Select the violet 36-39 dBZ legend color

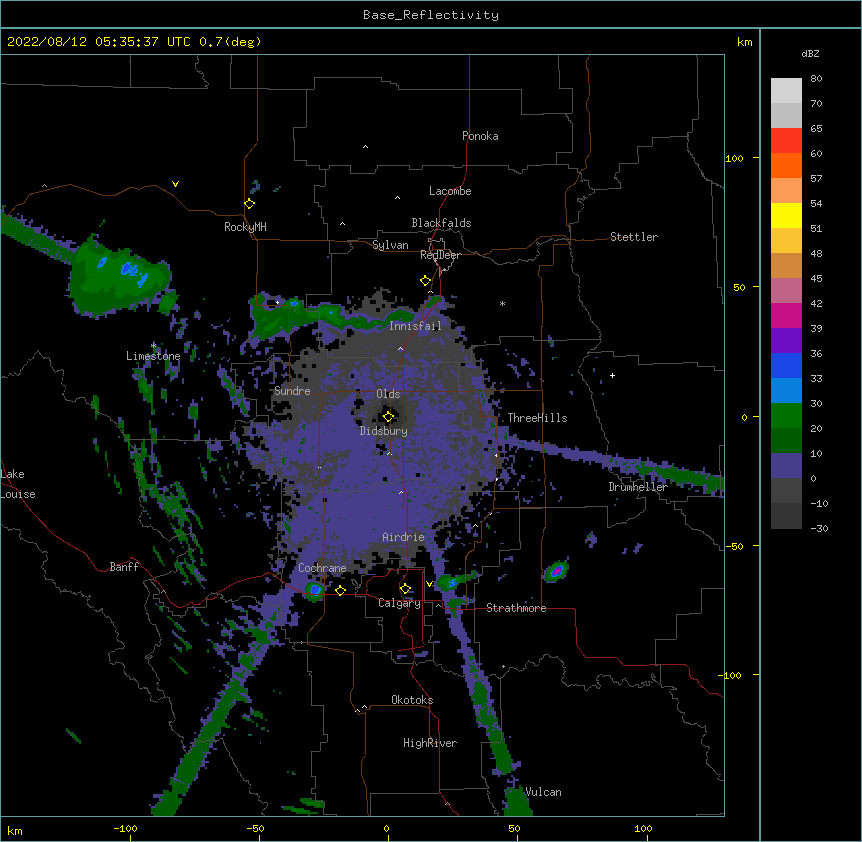tap(786, 340)
